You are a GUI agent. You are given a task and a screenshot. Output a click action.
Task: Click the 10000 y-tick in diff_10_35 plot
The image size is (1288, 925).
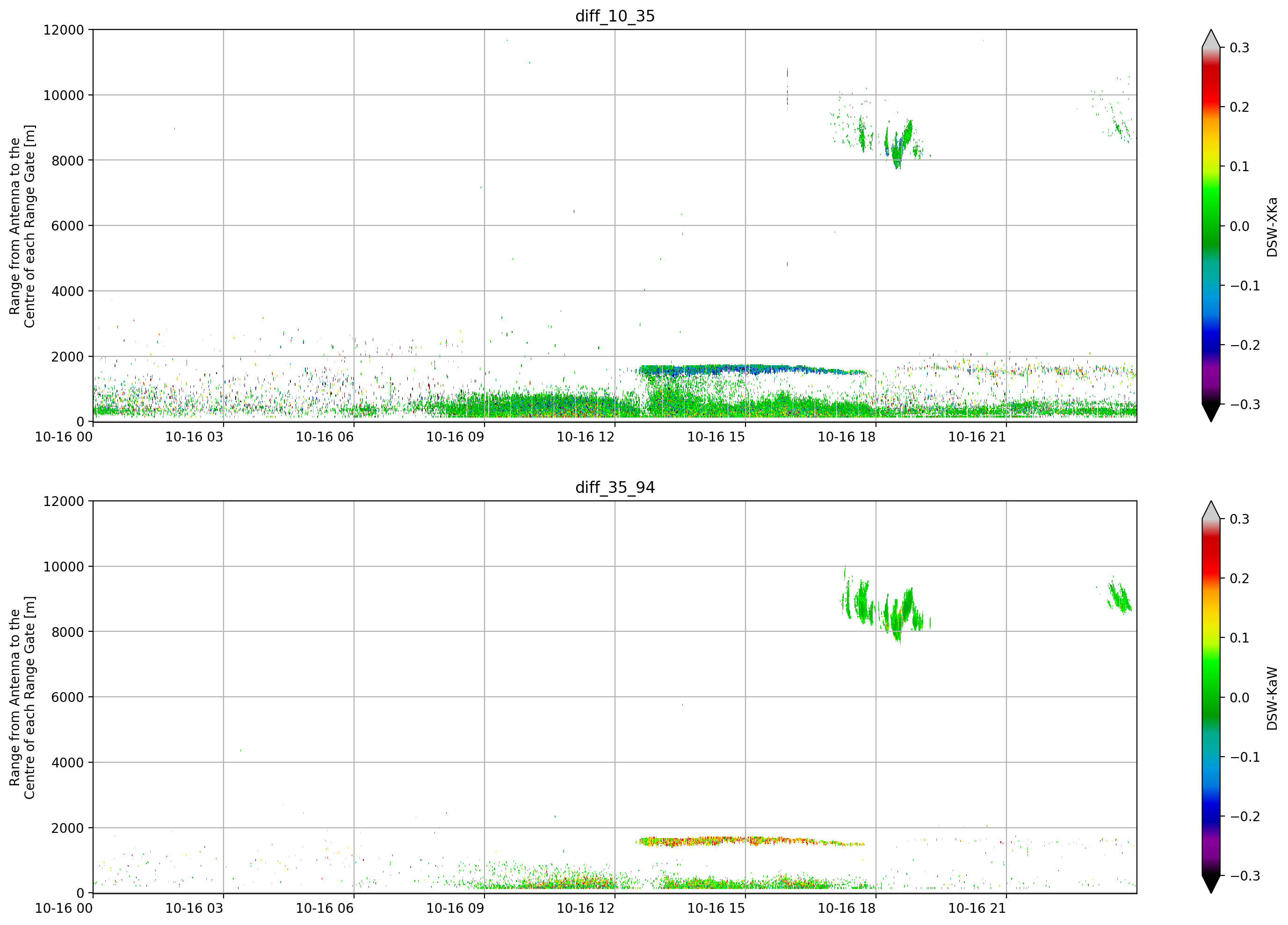(x=64, y=95)
